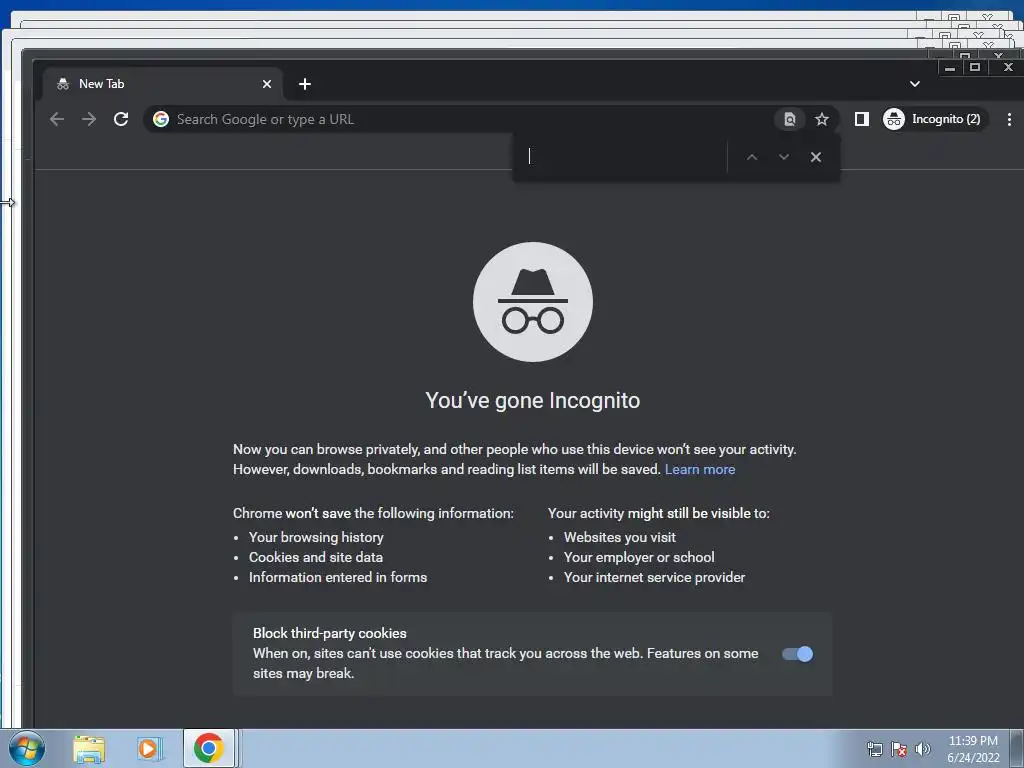Click "Information entered in forms" list item
Image resolution: width=1024 pixels, height=768 pixels.
338,577
